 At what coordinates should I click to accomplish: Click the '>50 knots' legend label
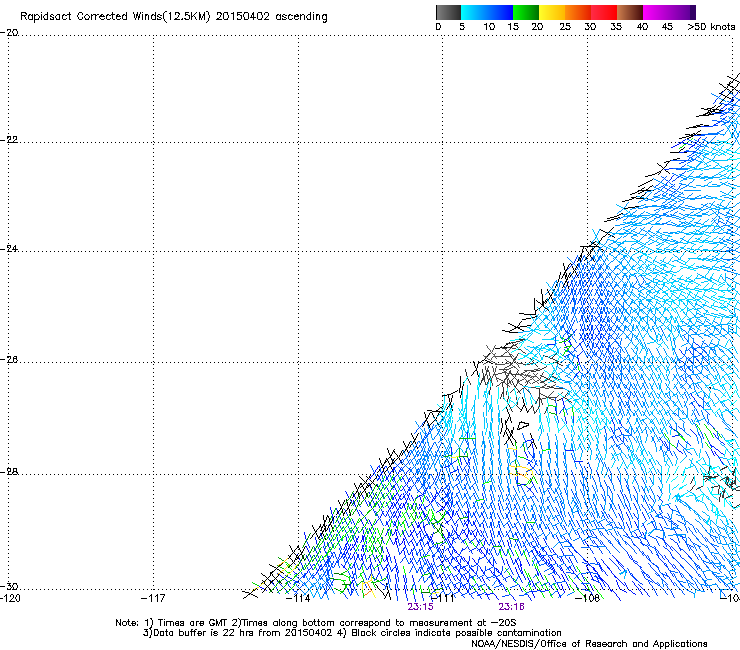711,27
